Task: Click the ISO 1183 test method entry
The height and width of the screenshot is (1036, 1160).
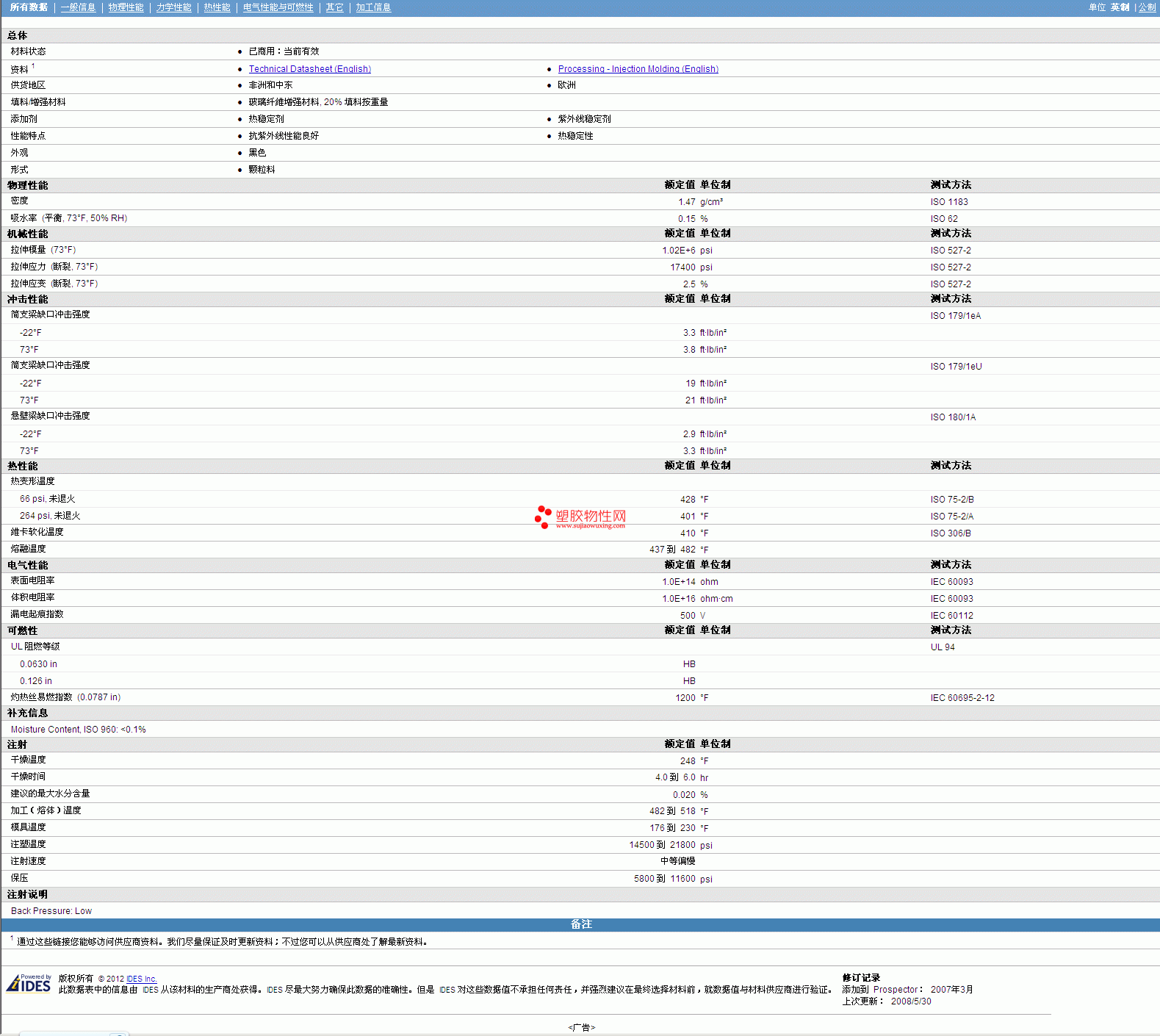Action: [949, 202]
